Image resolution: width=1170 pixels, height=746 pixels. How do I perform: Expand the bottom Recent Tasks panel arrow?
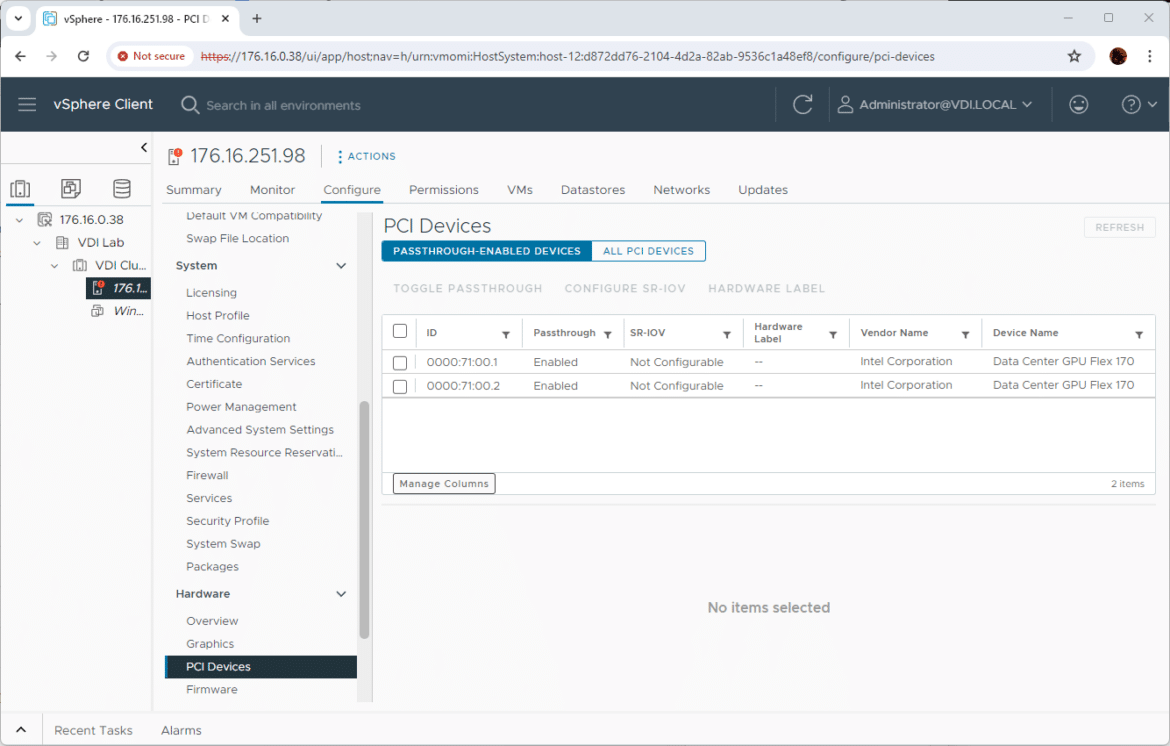[21, 730]
